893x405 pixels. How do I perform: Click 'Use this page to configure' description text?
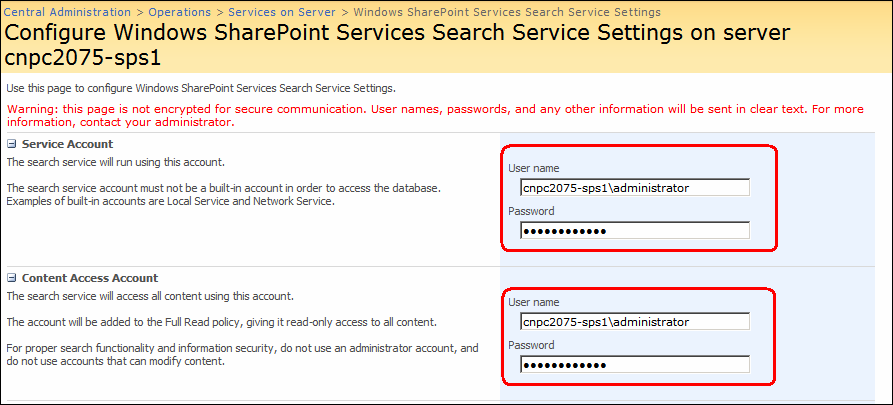coord(201,89)
